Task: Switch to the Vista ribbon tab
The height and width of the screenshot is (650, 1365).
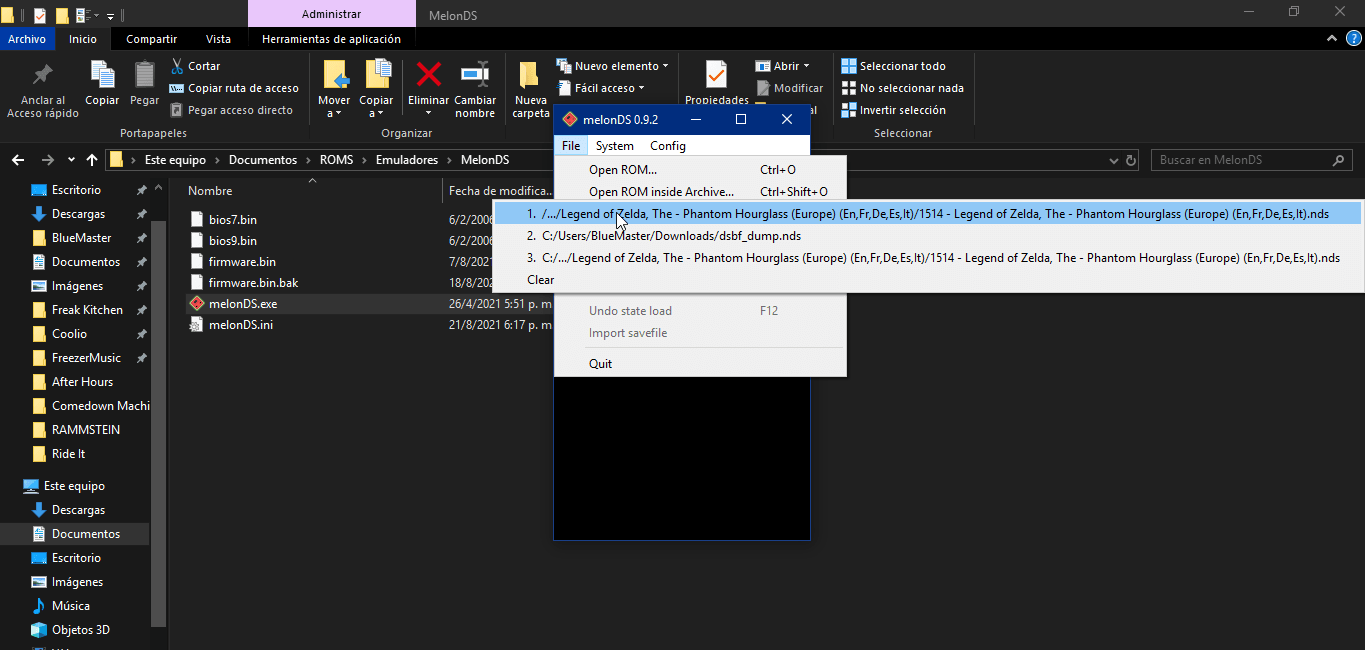Action: [x=219, y=39]
